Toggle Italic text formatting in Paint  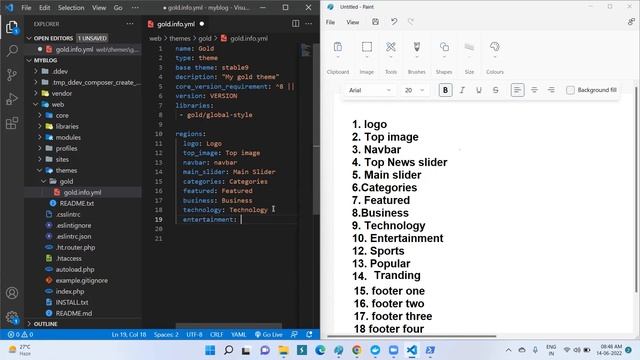coord(462,90)
